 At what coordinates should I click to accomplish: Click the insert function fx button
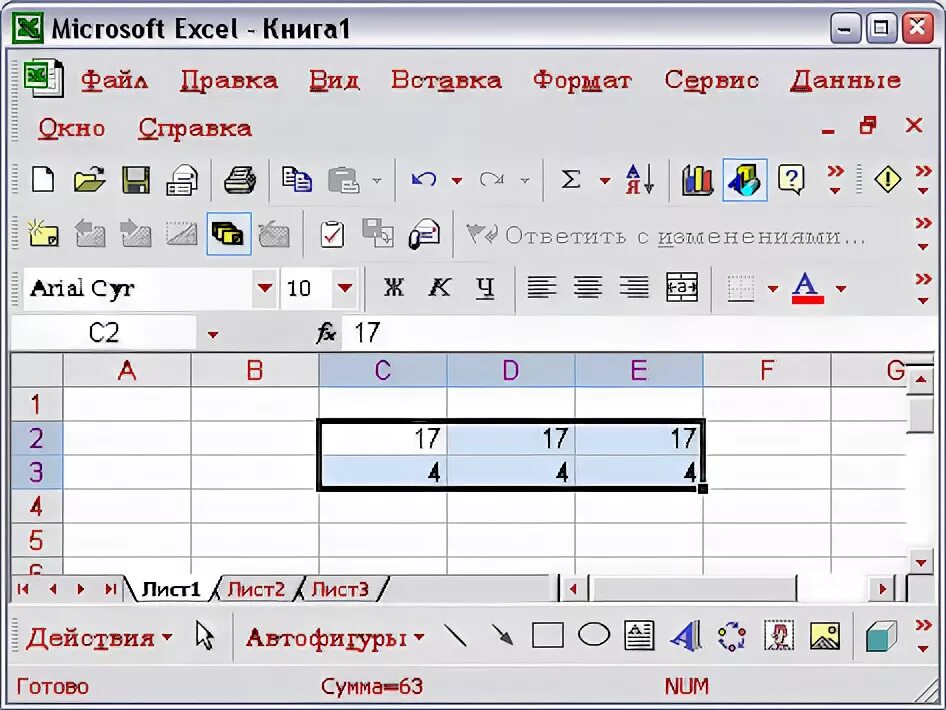326,333
